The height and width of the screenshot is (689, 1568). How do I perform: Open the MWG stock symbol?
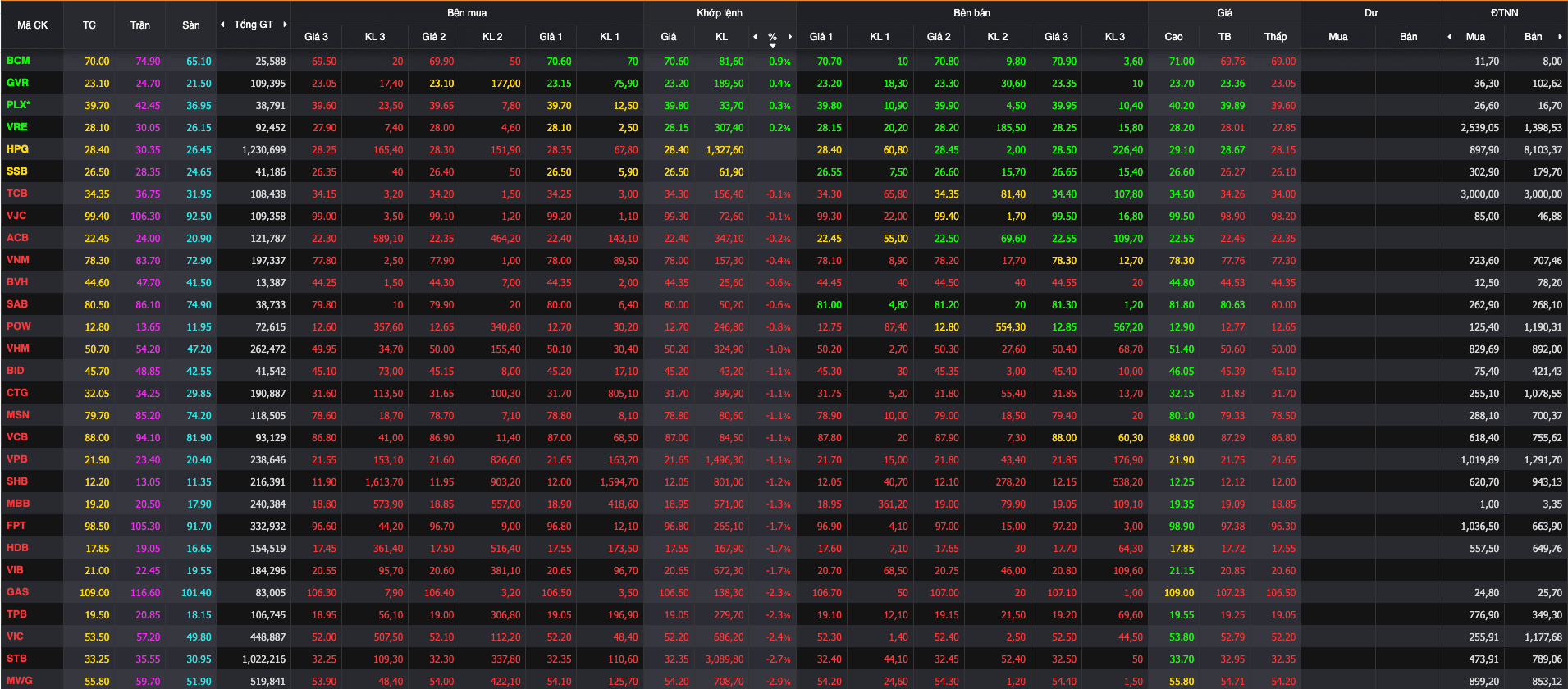coord(20,681)
